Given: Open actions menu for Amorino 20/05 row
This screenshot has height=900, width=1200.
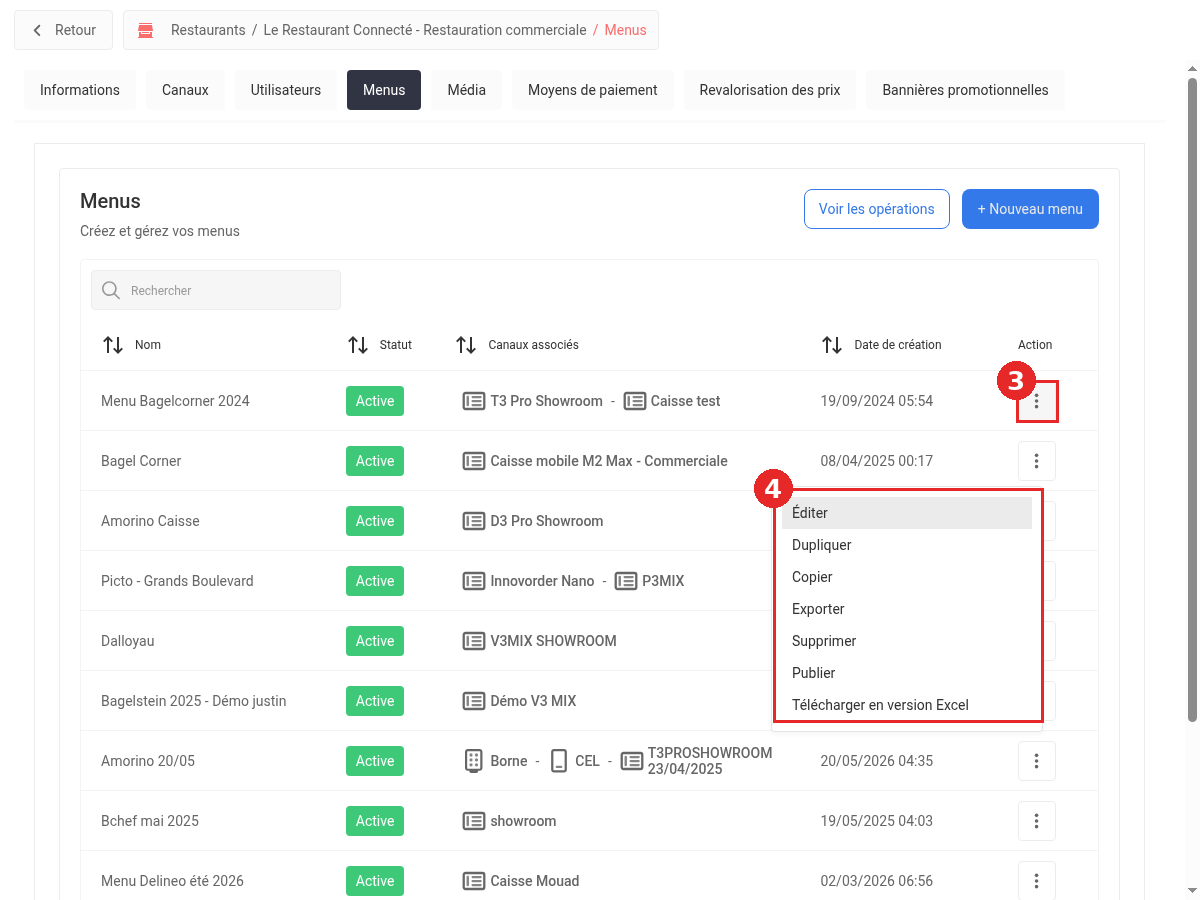Looking at the screenshot, I should click(1037, 761).
